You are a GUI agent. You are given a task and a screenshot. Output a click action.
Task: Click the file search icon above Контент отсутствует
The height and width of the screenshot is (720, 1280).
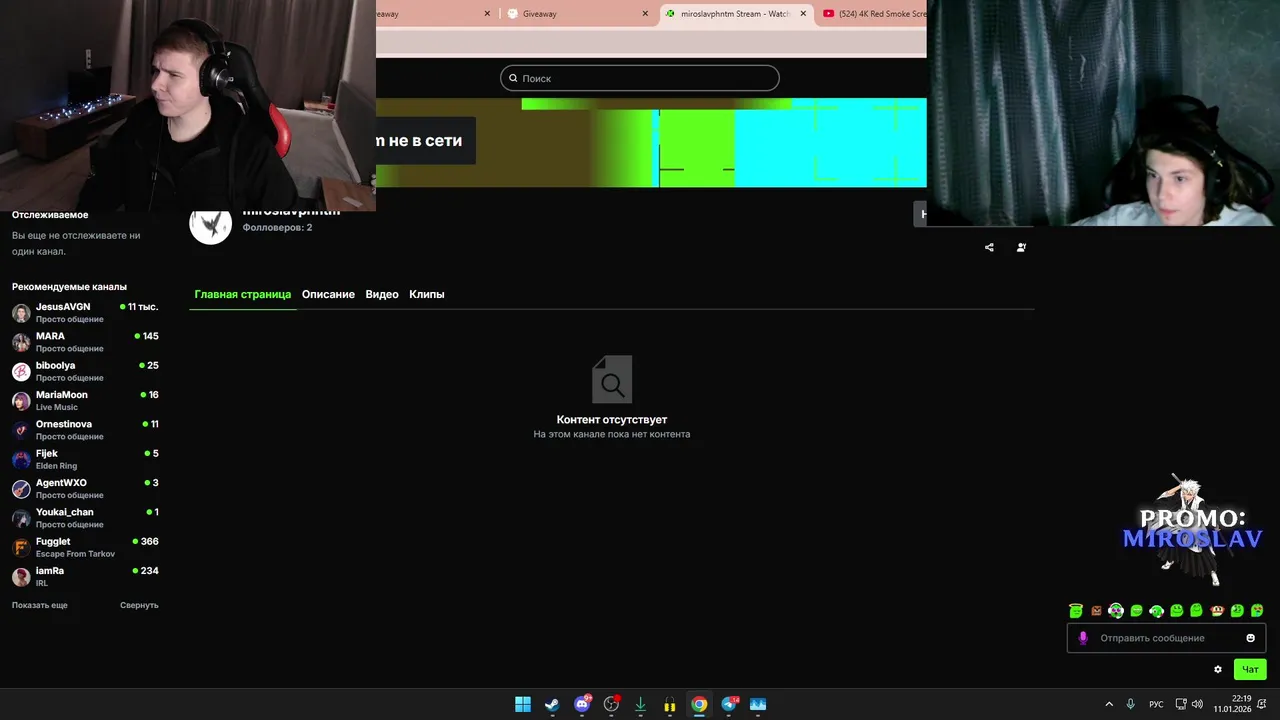pos(612,380)
